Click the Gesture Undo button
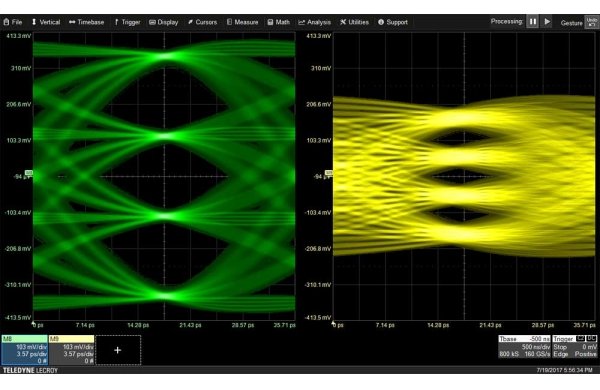Screen dimensions: 600x390 pos(591,22)
